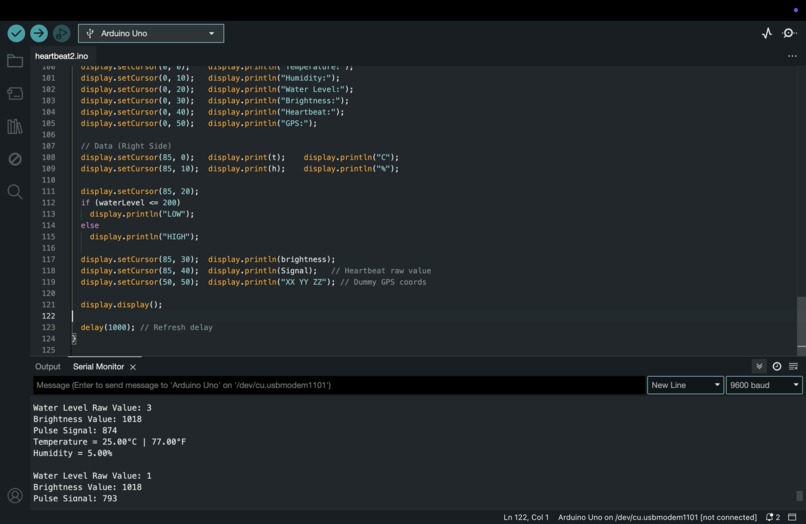Click the Verify sketch checkmark button
Screen dimensions: 806x524
[x=16, y=33]
